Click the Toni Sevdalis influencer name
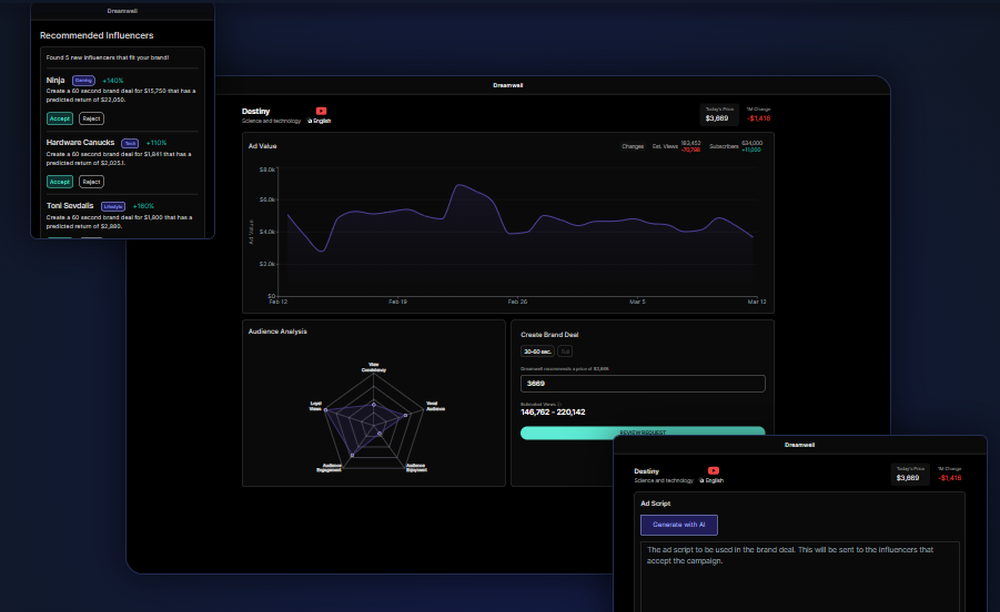1000x612 pixels. point(70,206)
